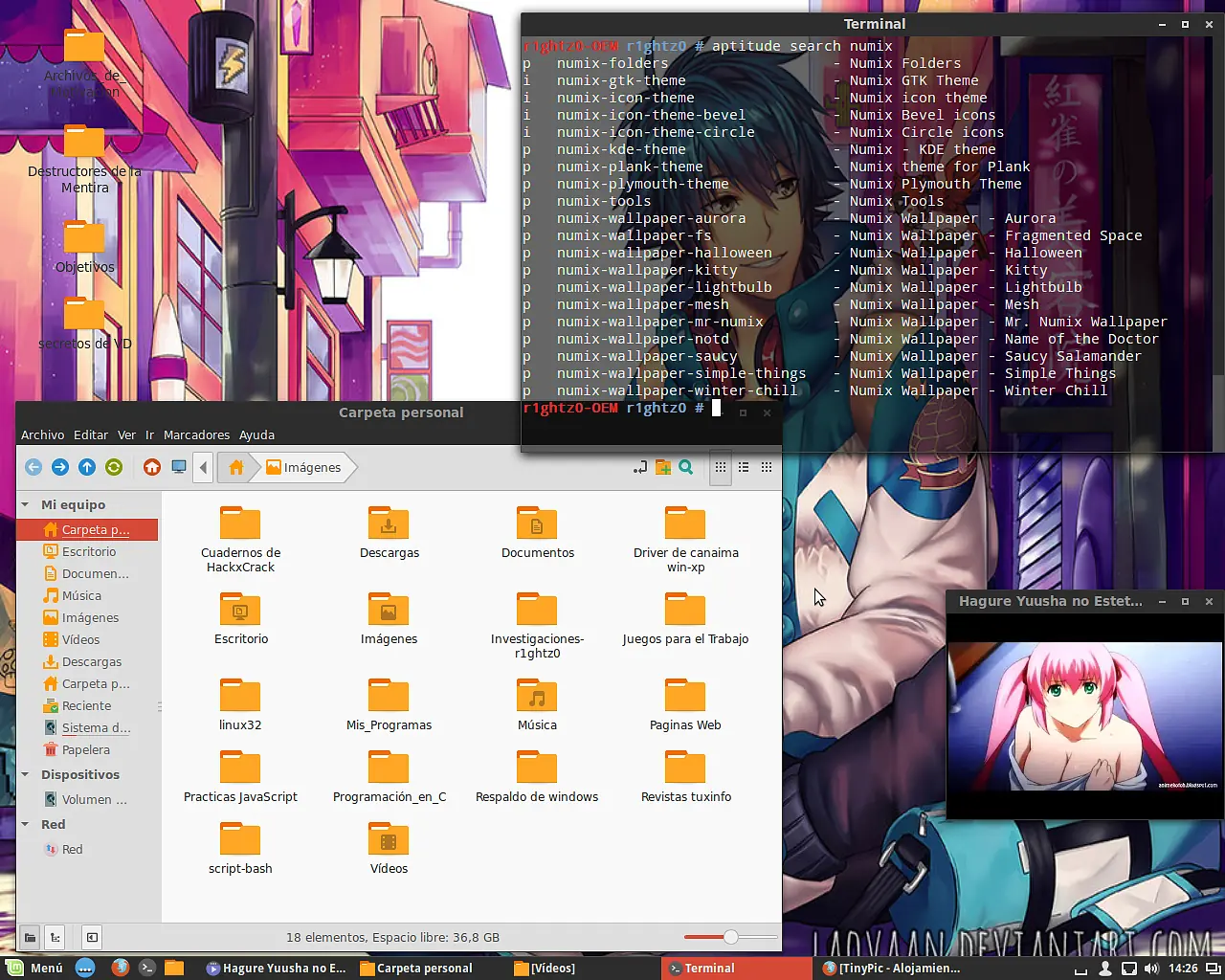Open the Objetivos desktop folder

[84, 247]
